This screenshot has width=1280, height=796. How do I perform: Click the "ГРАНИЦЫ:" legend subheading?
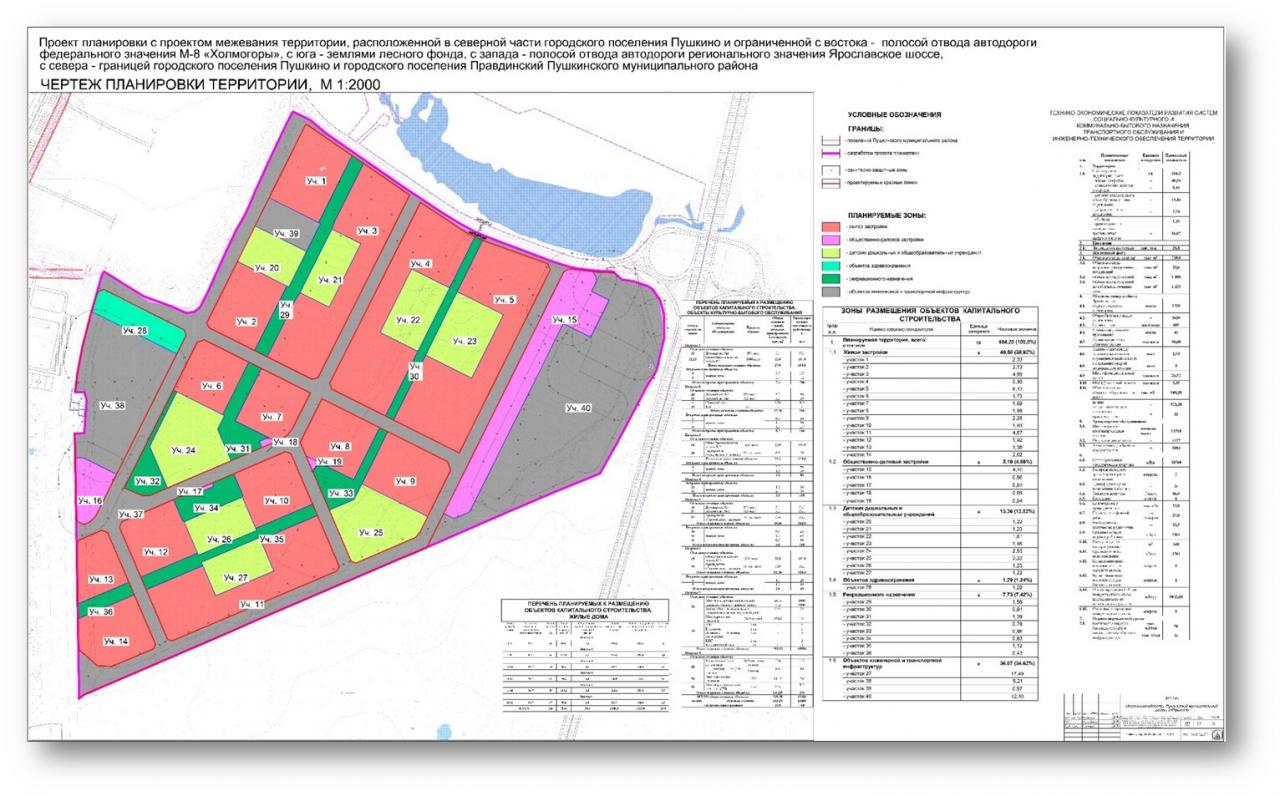(866, 129)
